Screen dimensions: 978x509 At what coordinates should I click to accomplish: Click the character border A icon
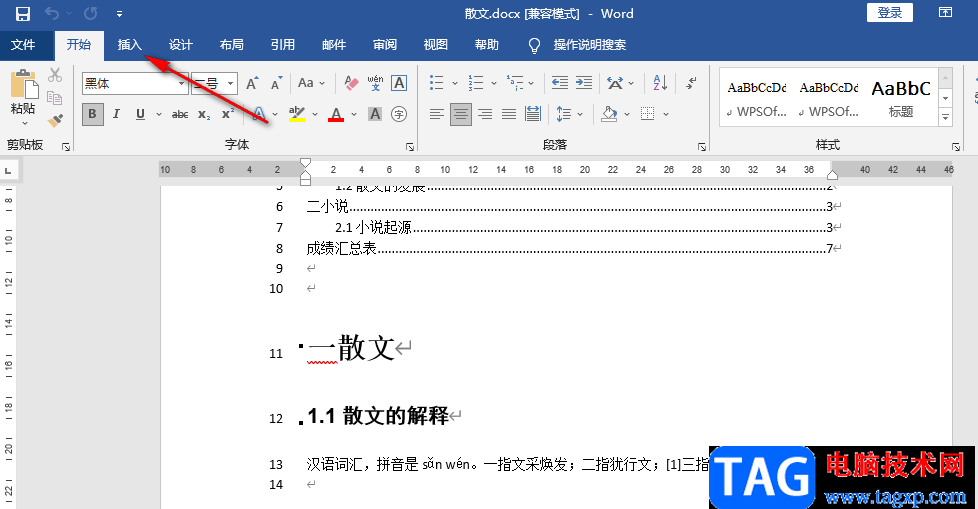pos(399,83)
